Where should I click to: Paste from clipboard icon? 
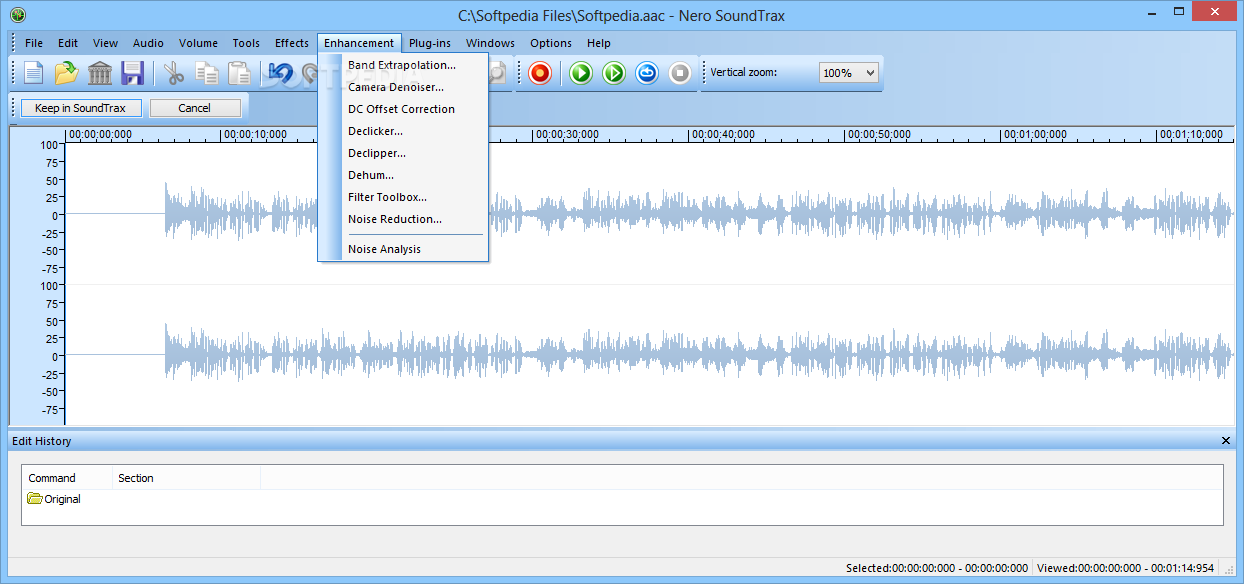tap(239, 73)
